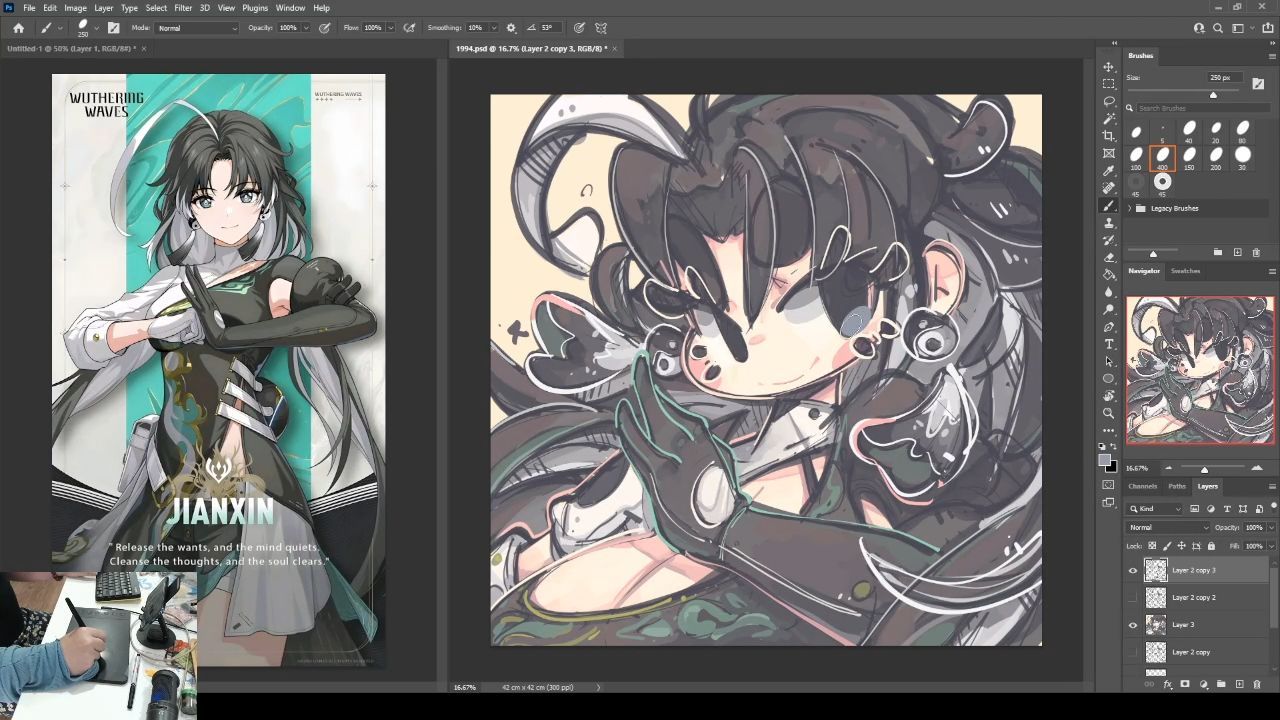Image resolution: width=1280 pixels, height=720 pixels.
Task: Switch to the Swatches tab
Action: (1186, 271)
